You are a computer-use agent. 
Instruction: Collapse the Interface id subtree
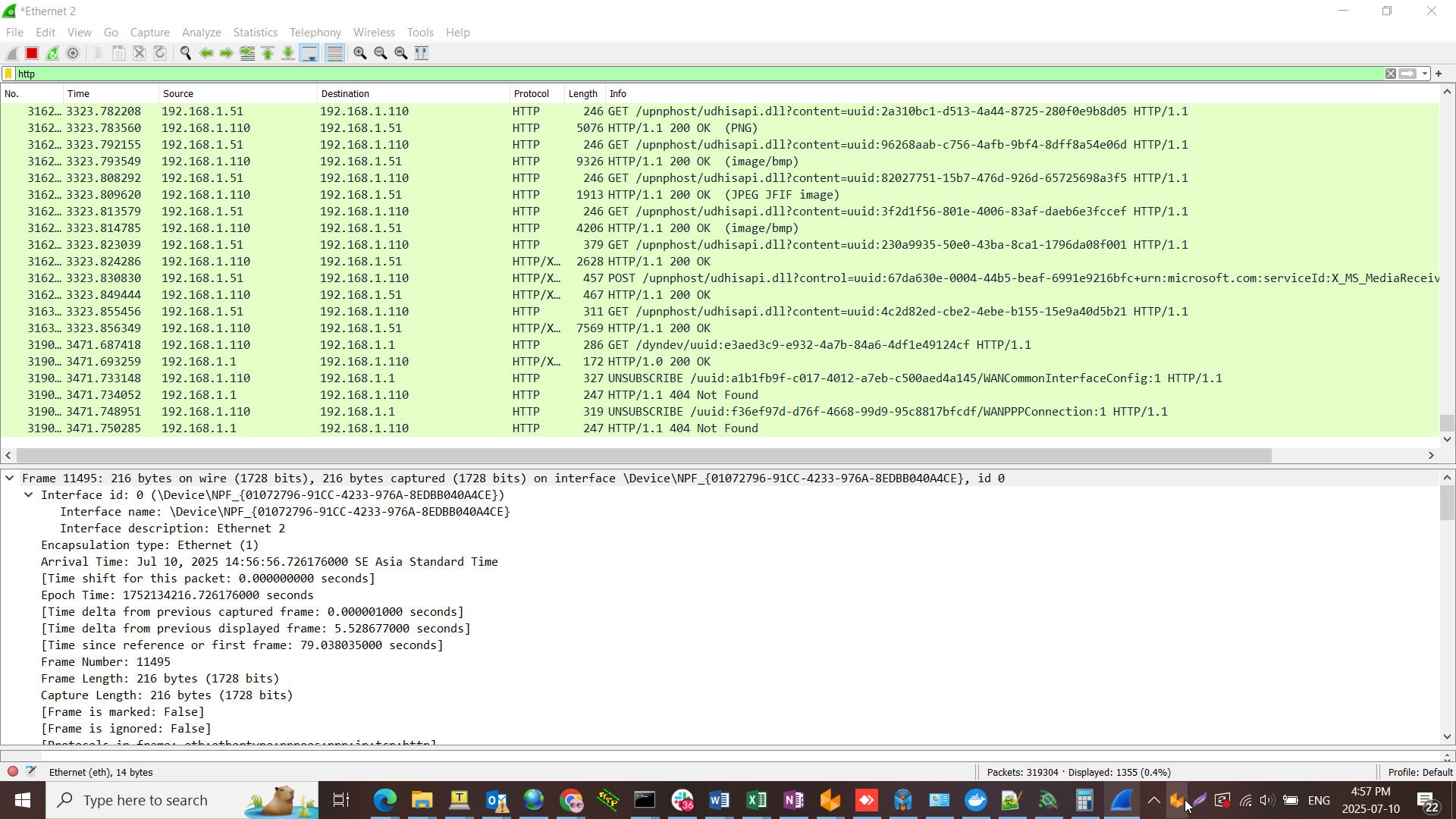click(x=28, y=495)
